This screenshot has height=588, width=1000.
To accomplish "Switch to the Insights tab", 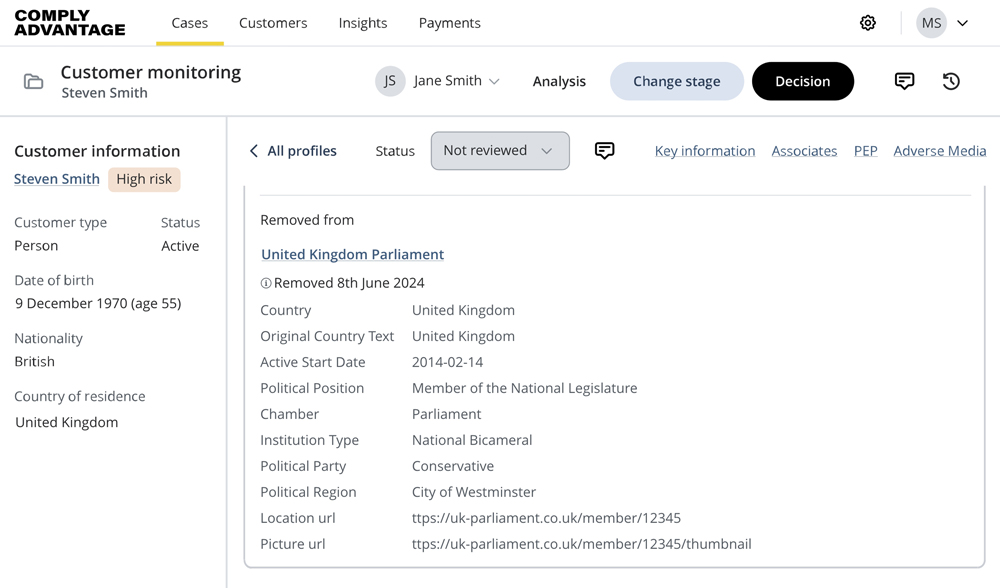I will [x=363, y=22].
